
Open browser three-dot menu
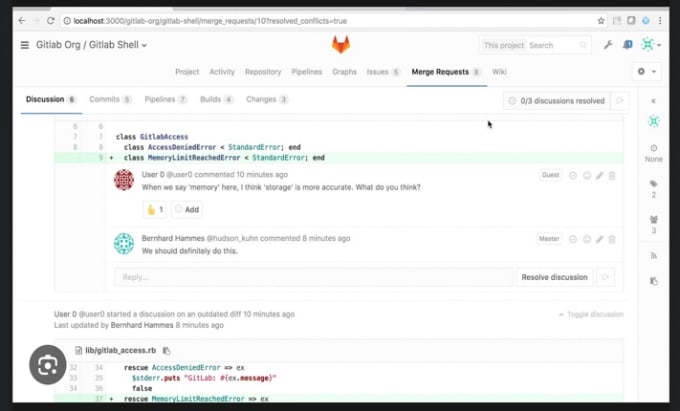pos(660,21)
